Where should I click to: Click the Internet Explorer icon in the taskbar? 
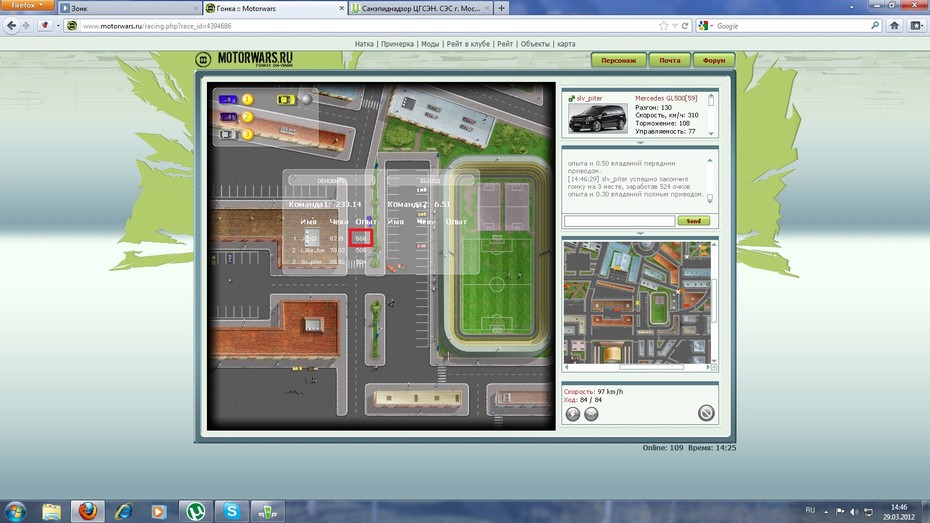pos(123,511)
